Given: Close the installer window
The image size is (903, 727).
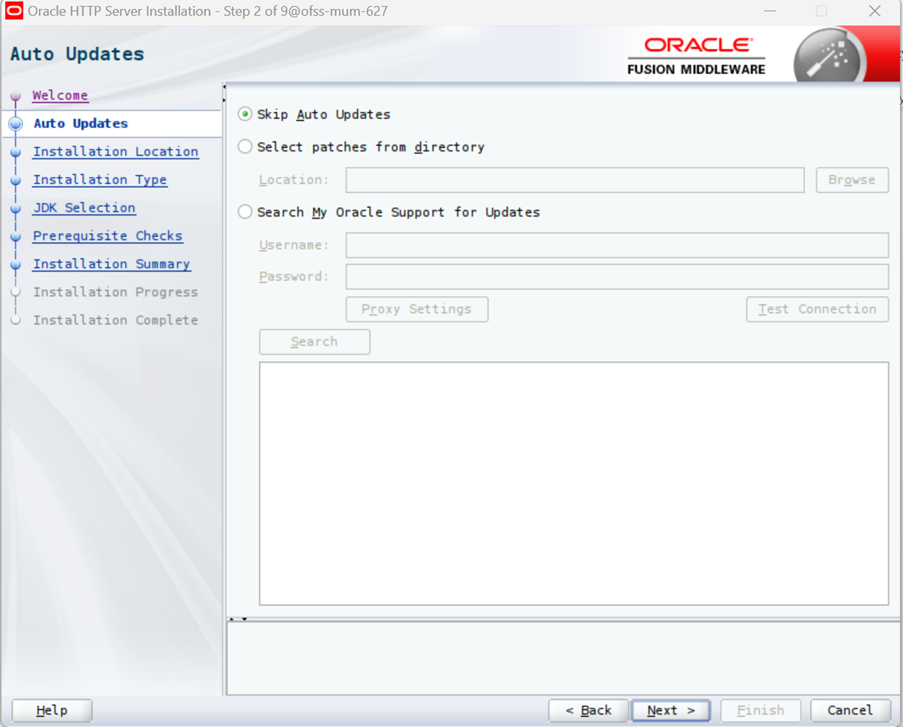Looking at the screenshot, I should click(874, 11).
